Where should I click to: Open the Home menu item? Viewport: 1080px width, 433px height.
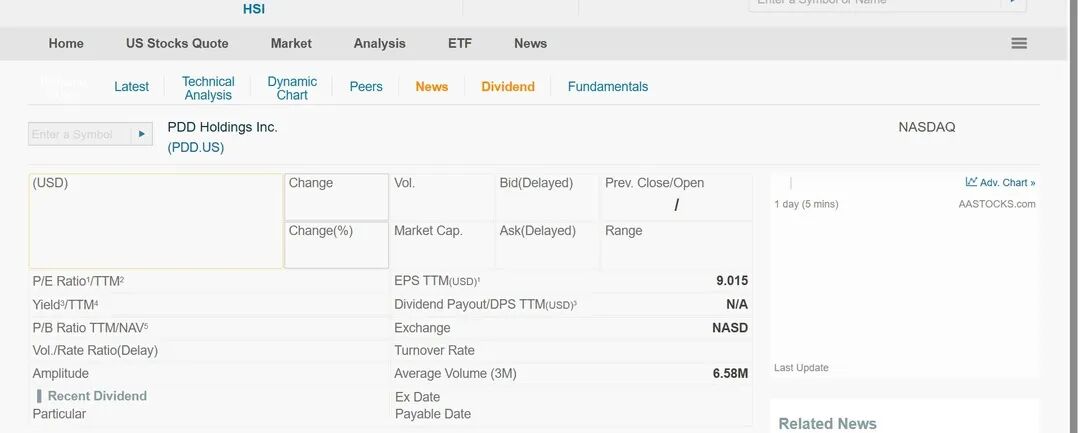pos(66,43)
